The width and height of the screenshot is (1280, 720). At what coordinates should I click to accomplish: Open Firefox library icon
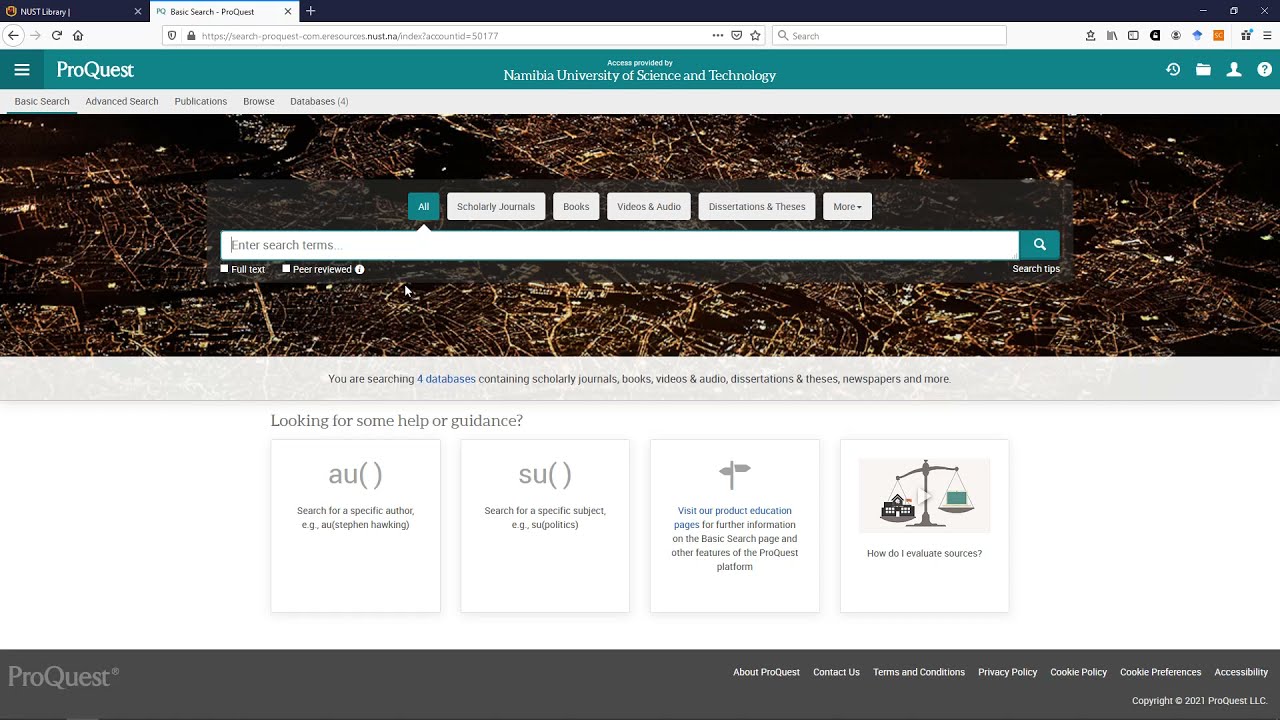[1112, 35]
